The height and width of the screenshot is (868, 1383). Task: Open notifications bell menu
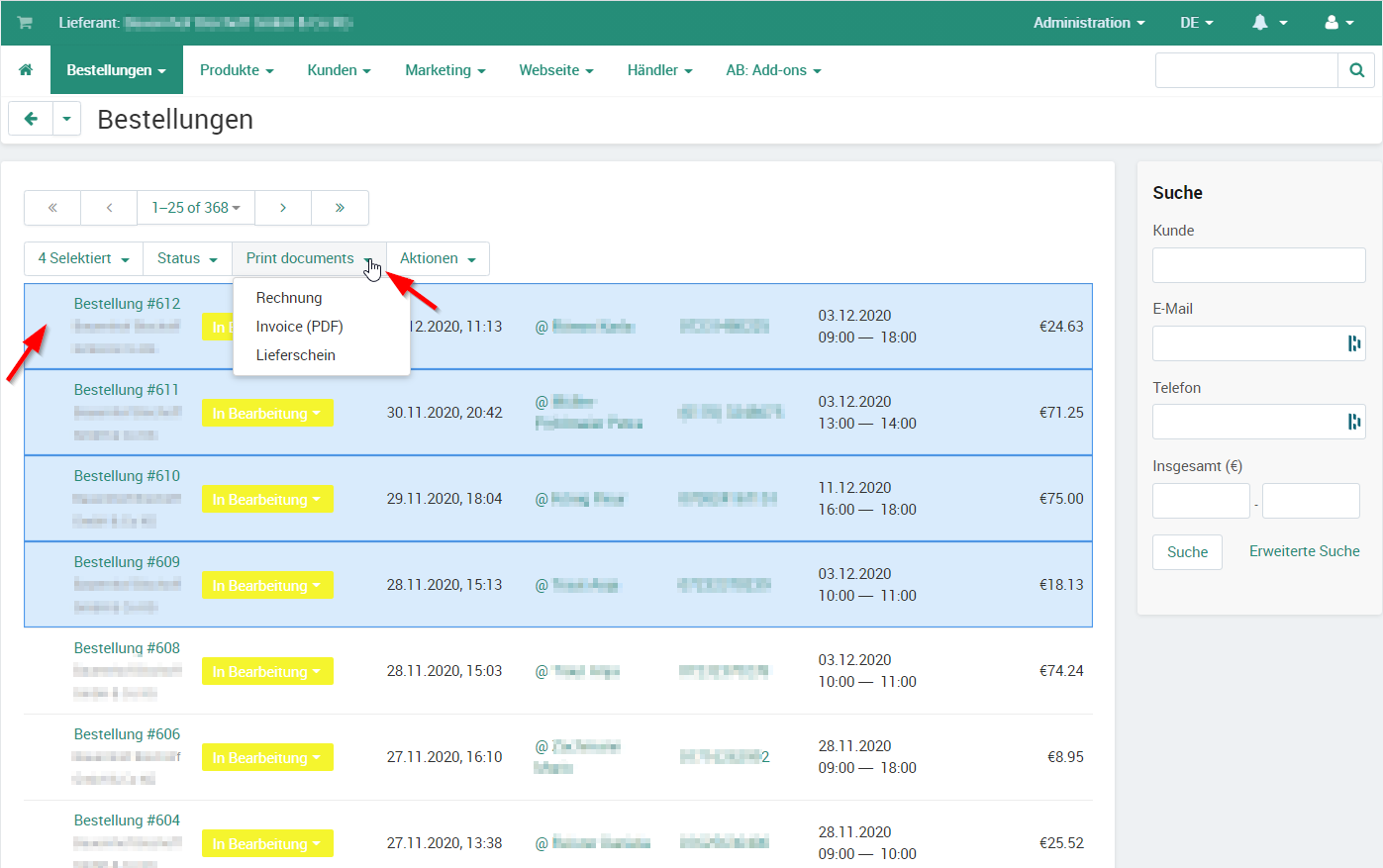pos(1270,23)
